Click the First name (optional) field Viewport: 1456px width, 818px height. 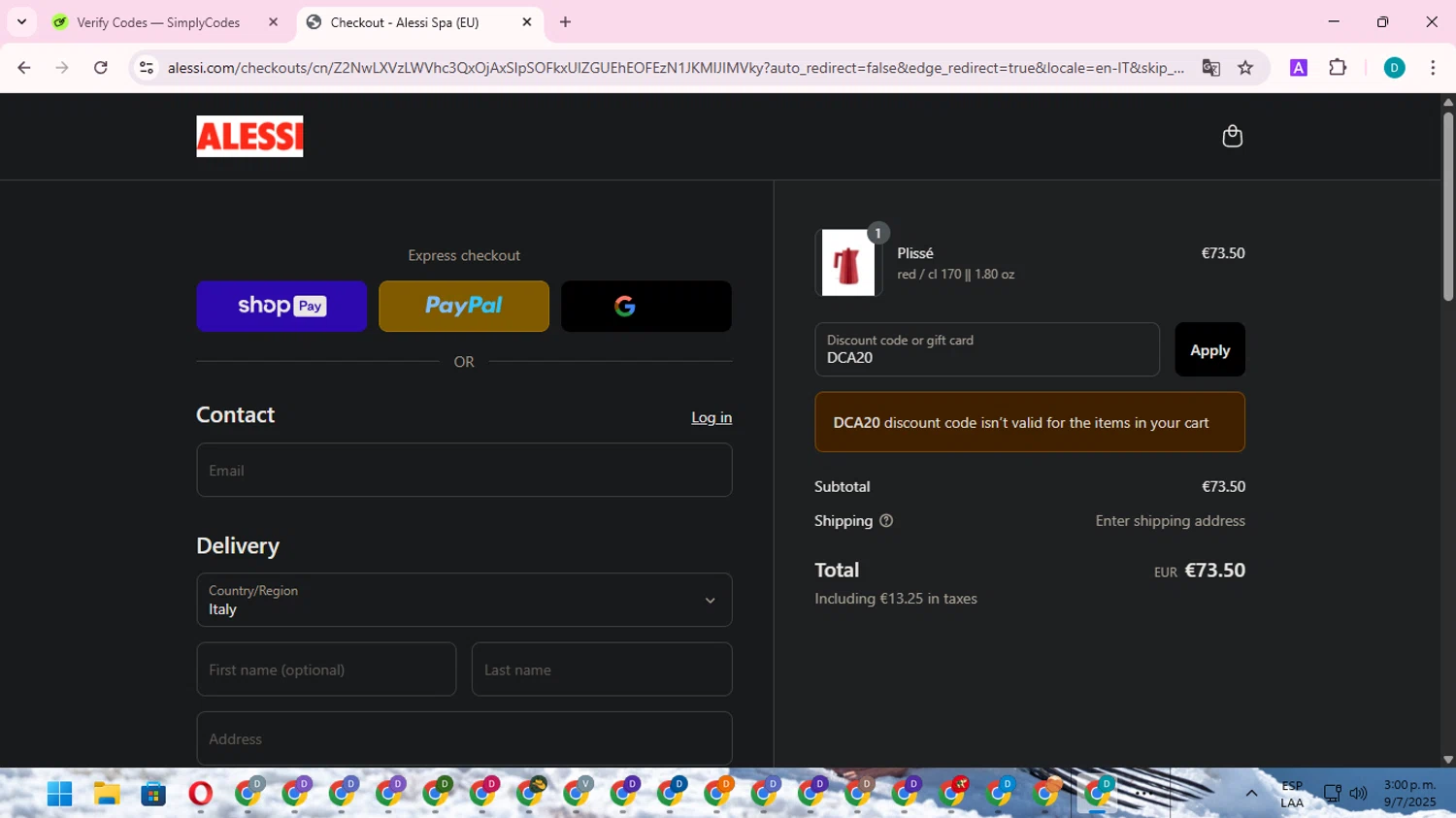(x=326, y=670)
